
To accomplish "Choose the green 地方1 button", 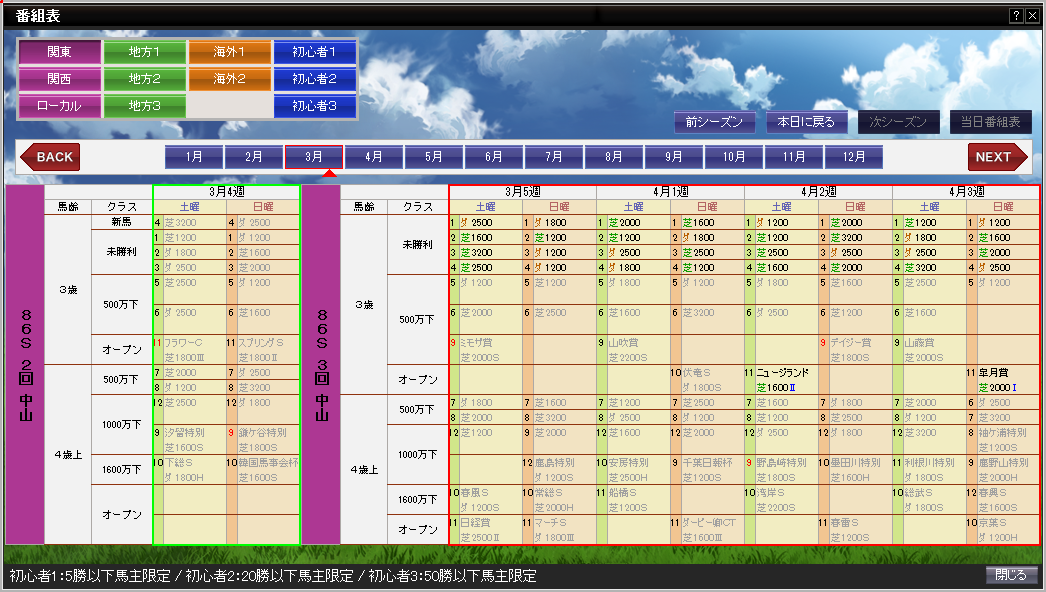I will click(x=144, y=51).
